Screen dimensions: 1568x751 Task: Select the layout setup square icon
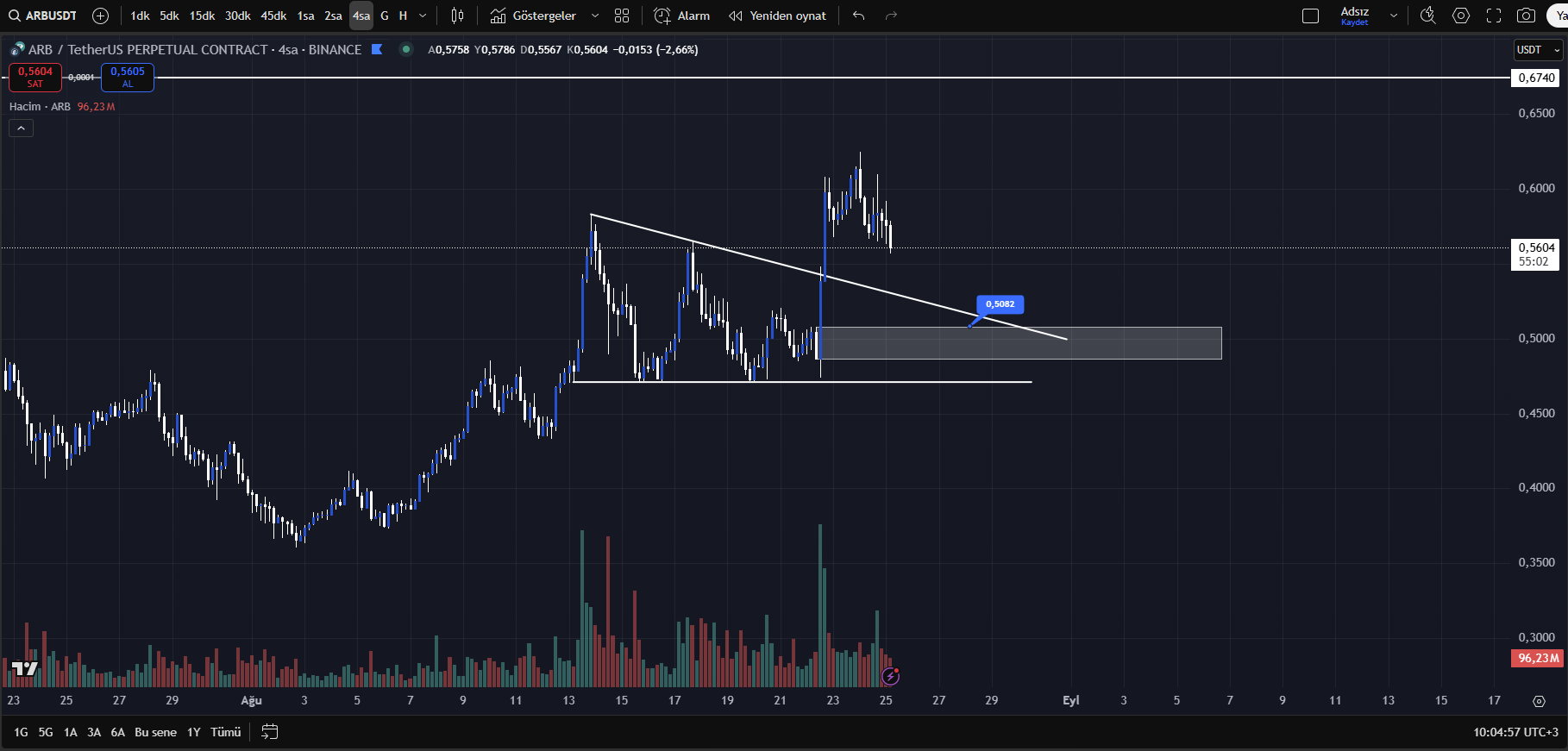(x=1310, y=16)
